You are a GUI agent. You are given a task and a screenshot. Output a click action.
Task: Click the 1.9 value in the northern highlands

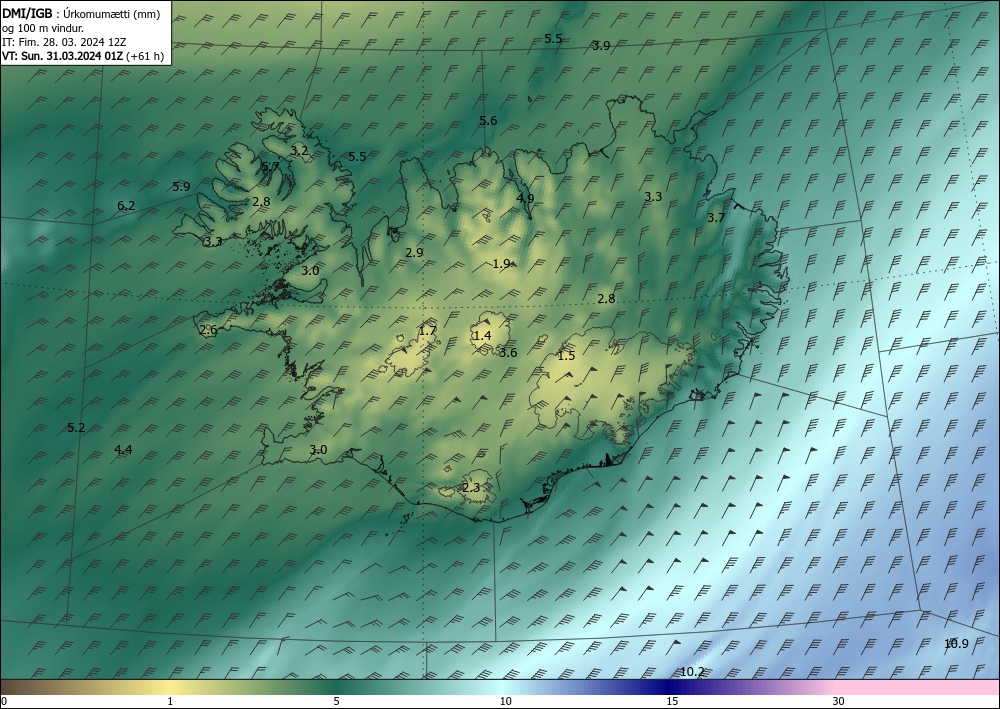[502, 263]
